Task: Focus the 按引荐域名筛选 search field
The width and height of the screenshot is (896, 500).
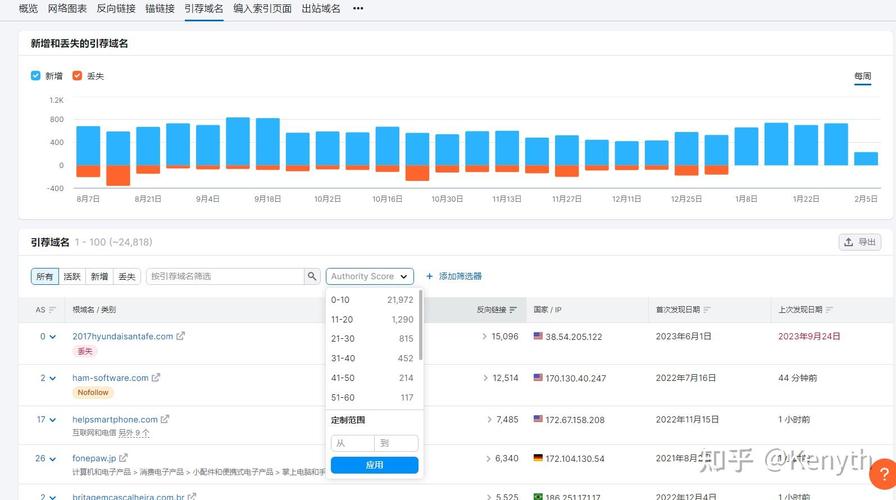Action: click(225, 276)
